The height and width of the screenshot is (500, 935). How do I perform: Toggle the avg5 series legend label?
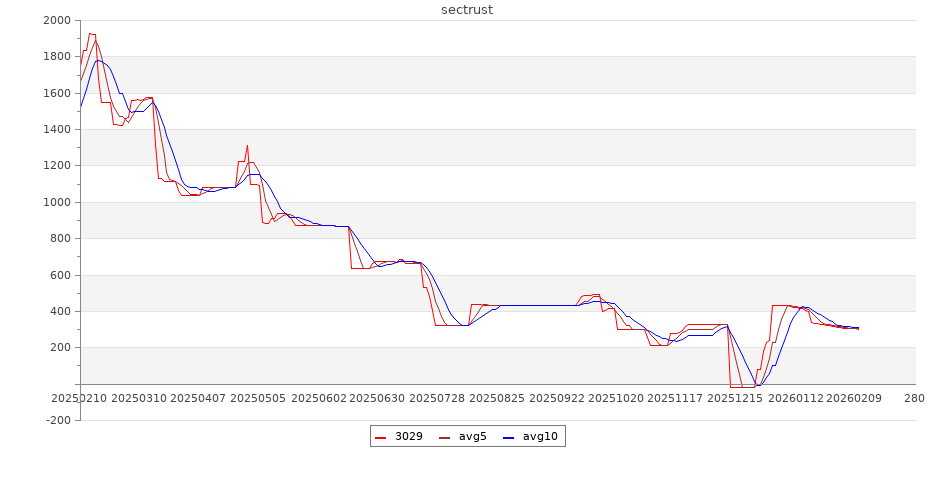click(x=473, y=437)
